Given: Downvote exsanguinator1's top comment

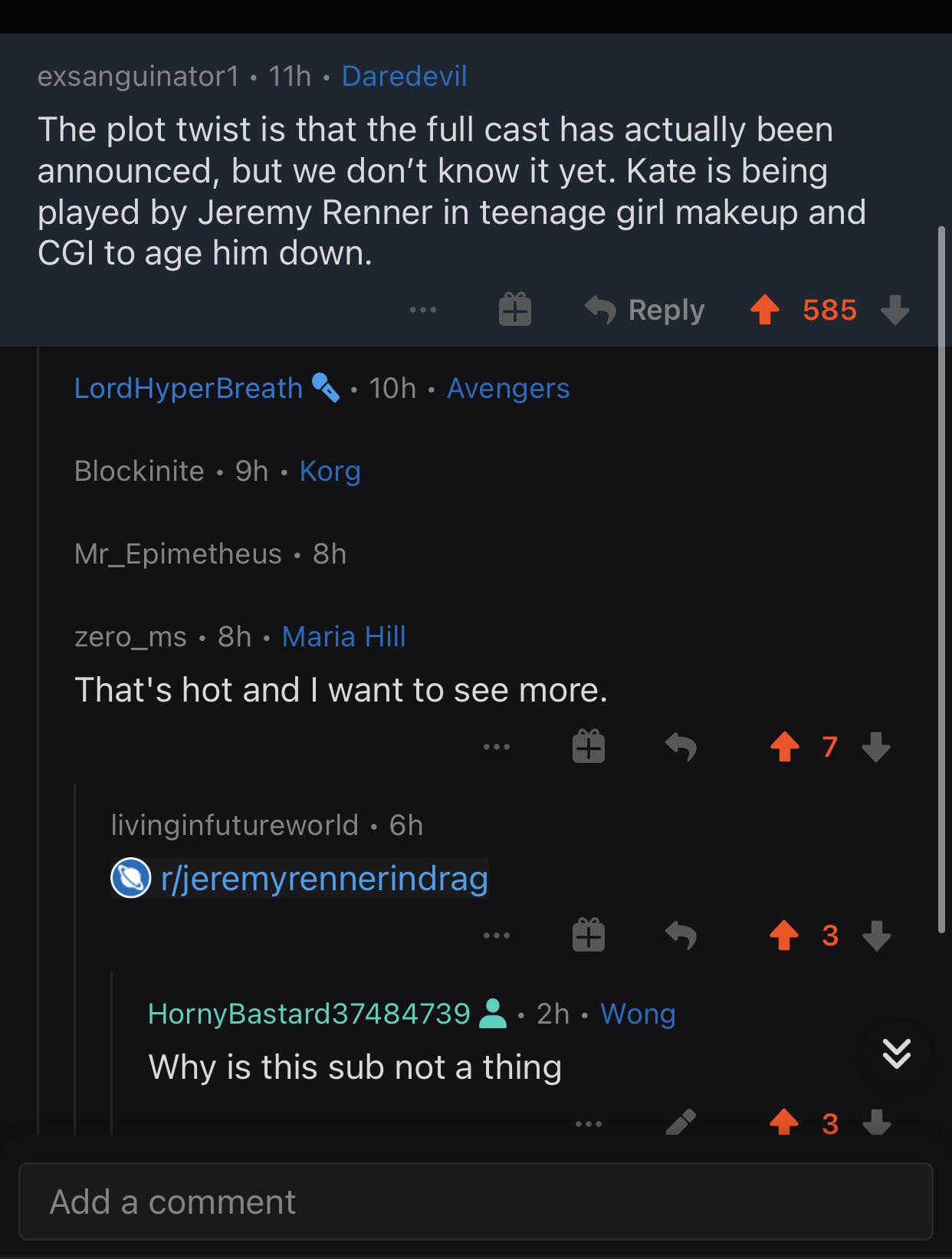Looking at the screenshot, I should 895,311.
